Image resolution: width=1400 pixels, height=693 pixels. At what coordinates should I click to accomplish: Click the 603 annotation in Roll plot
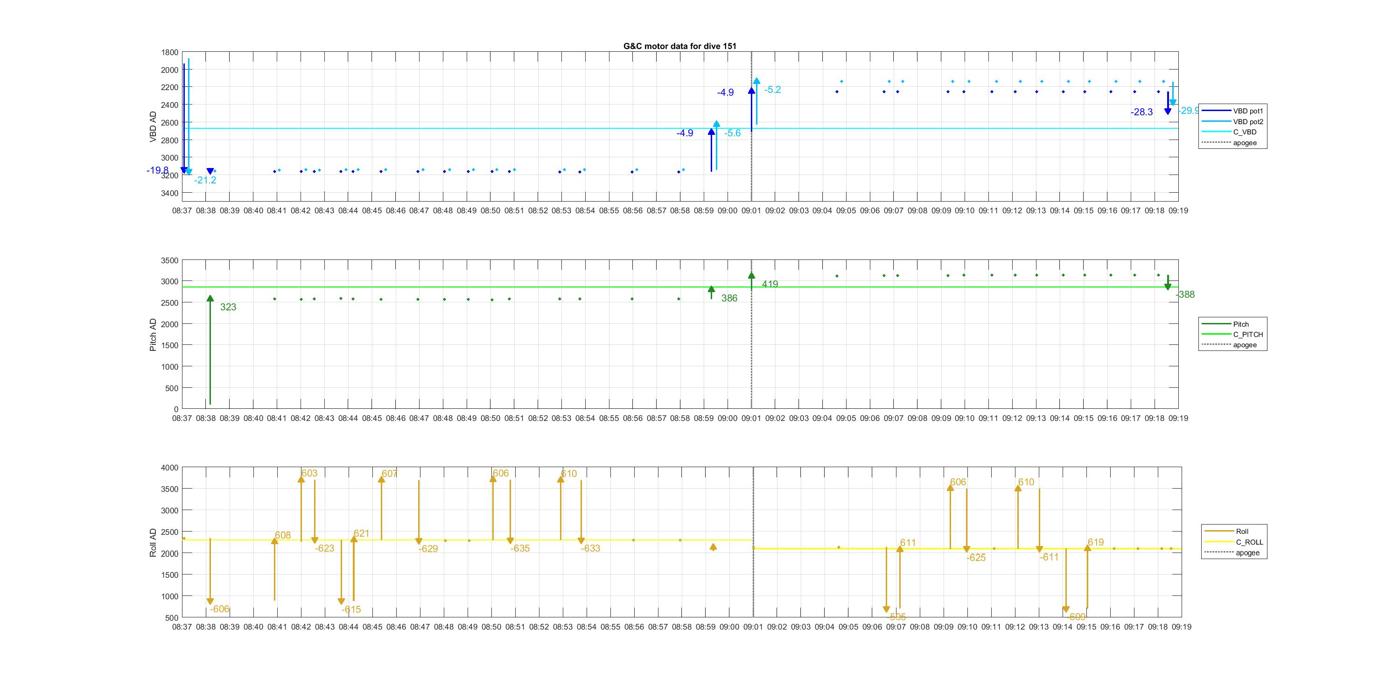click(x=310, y=473)
